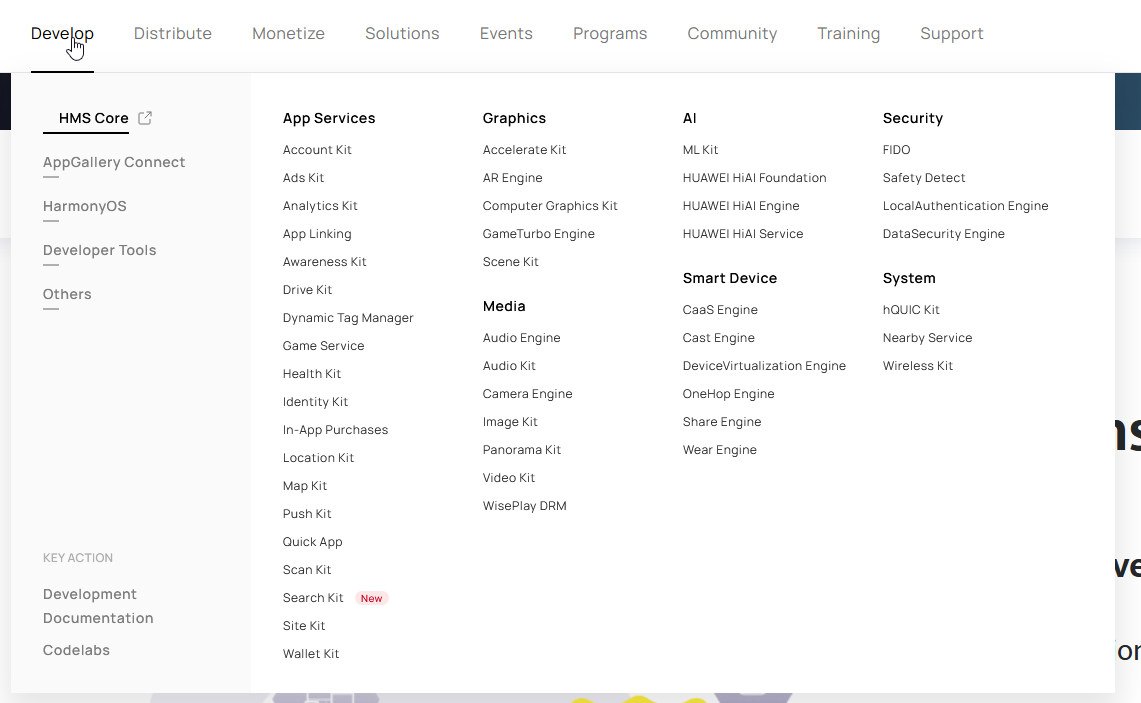This screenshot has width=1141, height=703.
Task: Select the HMS Core sidebar tab
Action: (x=93, y=118)
